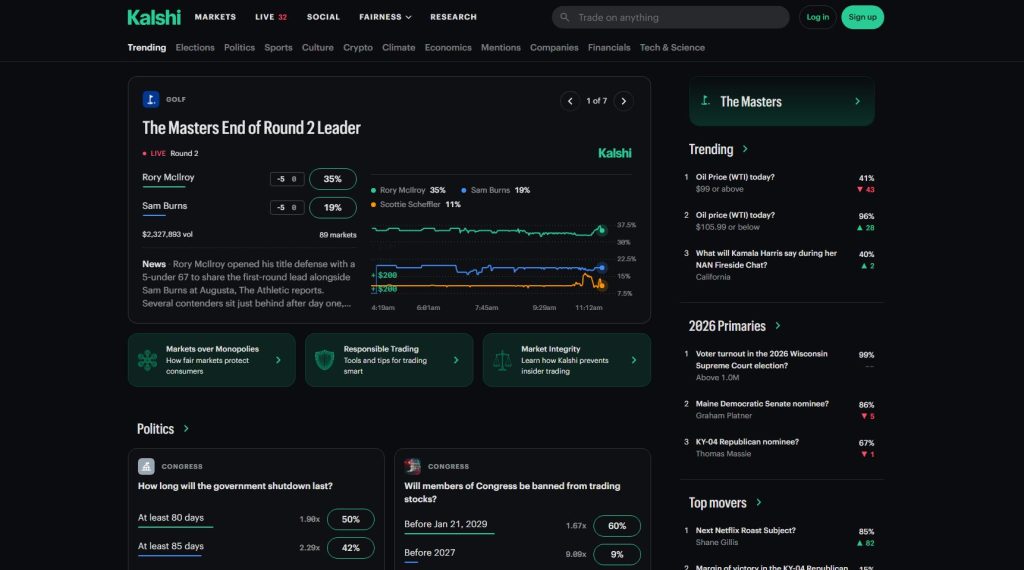The width and height of the screenshot is (1024, 570).
Task: Click Congress flag icon on stock trading card
Action: (412, 466)
